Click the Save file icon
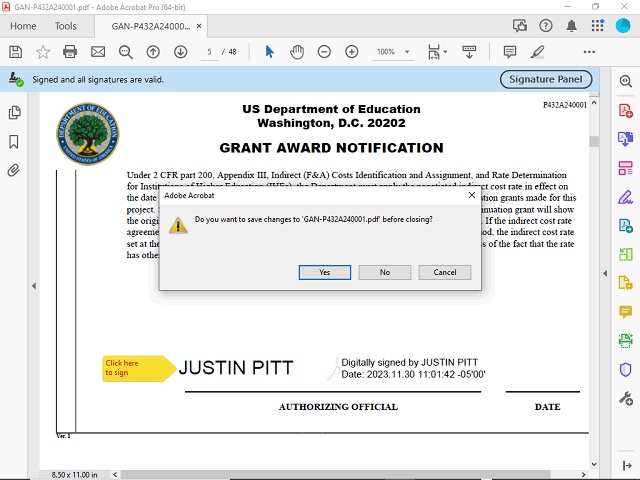 tap(16, 52)
